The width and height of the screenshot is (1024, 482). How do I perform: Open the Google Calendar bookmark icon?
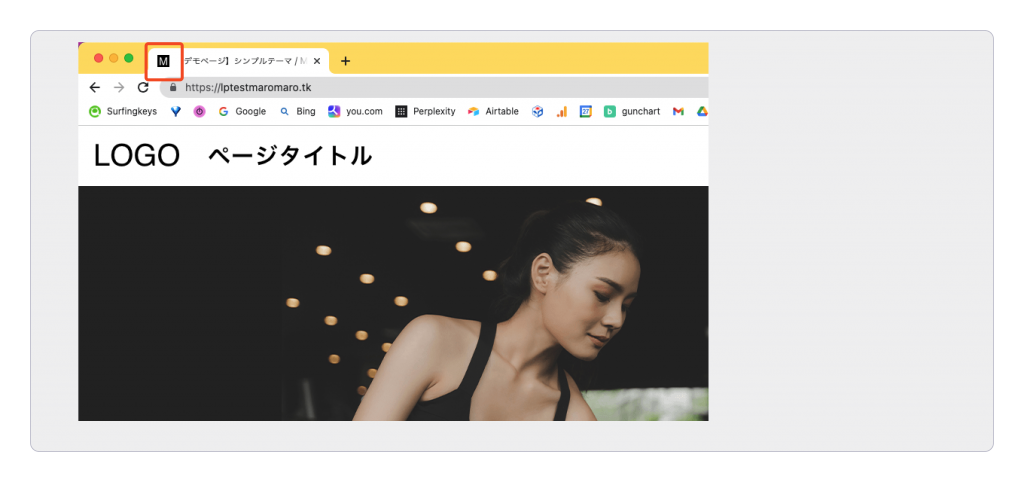click(586, 111)
